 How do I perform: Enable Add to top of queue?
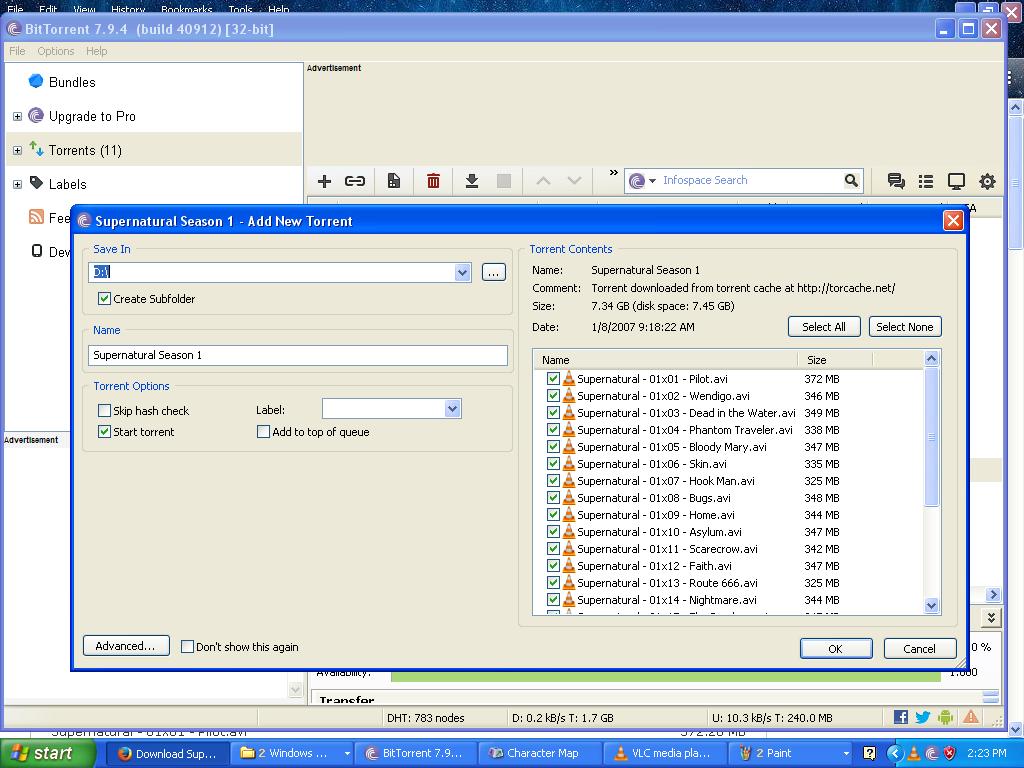(263, 431)
